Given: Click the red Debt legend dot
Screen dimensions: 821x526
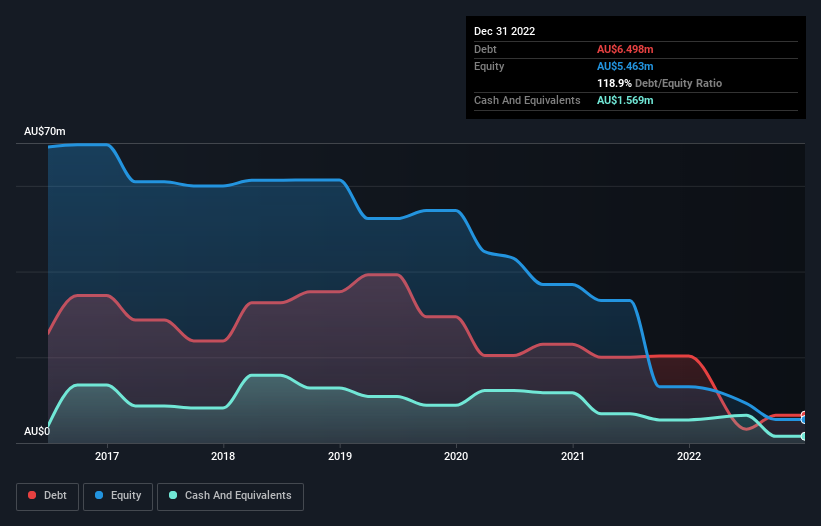Looking at the screenshot, I should click(x=32, y=495).
